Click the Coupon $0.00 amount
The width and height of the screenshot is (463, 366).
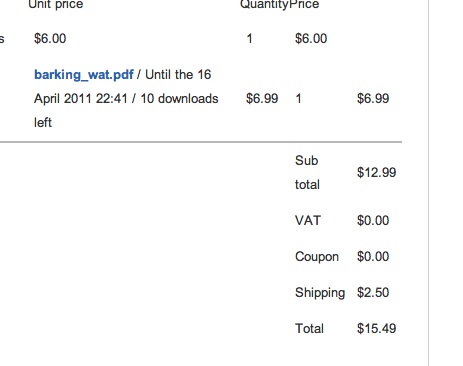point(373,257)
